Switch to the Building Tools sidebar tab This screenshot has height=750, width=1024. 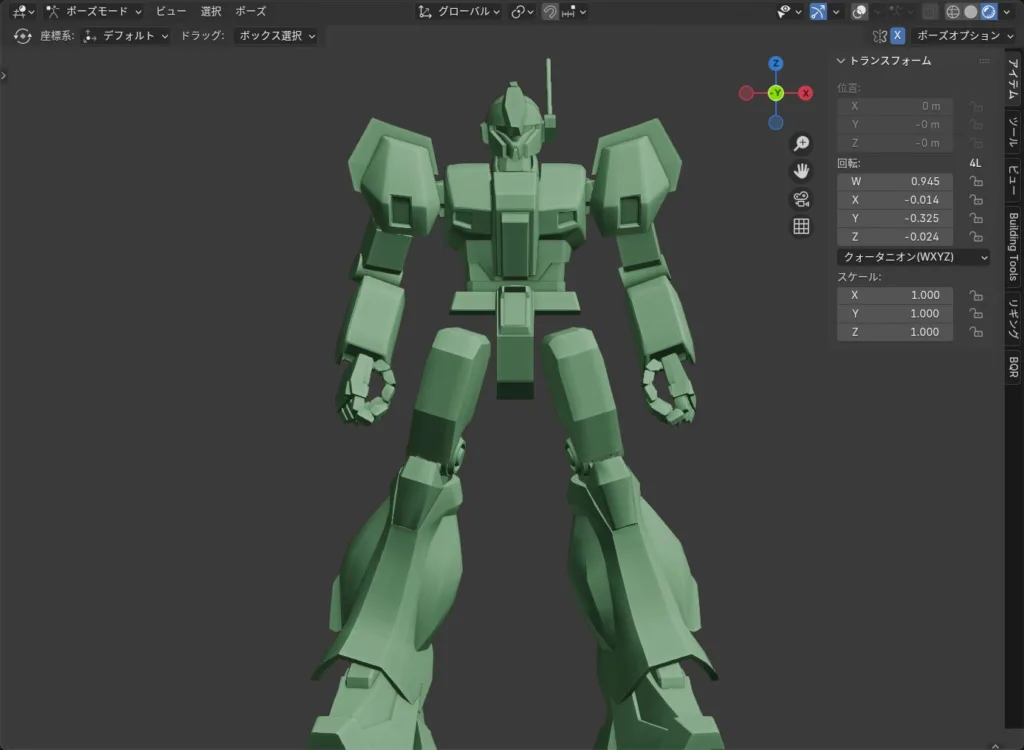(x=1013, y=246)
